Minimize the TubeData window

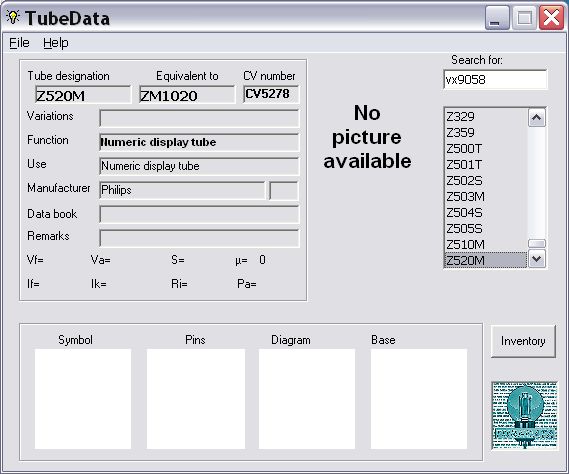(x=497, y=17)
